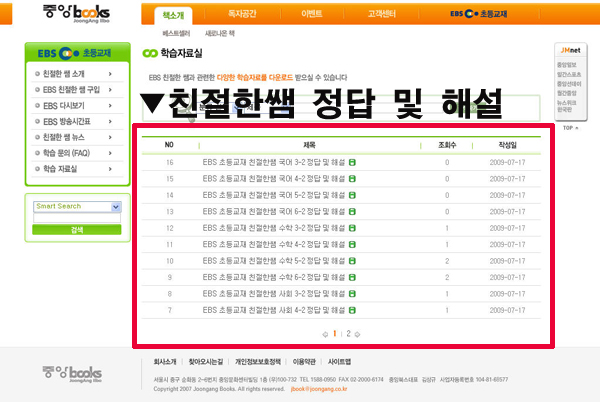Go to page 2 of the list
600x402 pixels.
pyautogui.click(x=346, y=334)
